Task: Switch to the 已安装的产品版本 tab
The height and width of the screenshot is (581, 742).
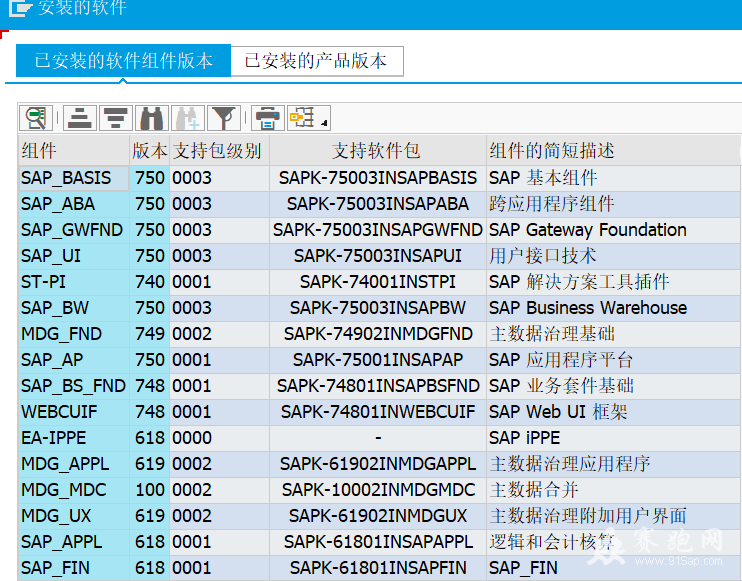Action: point(317,61)
